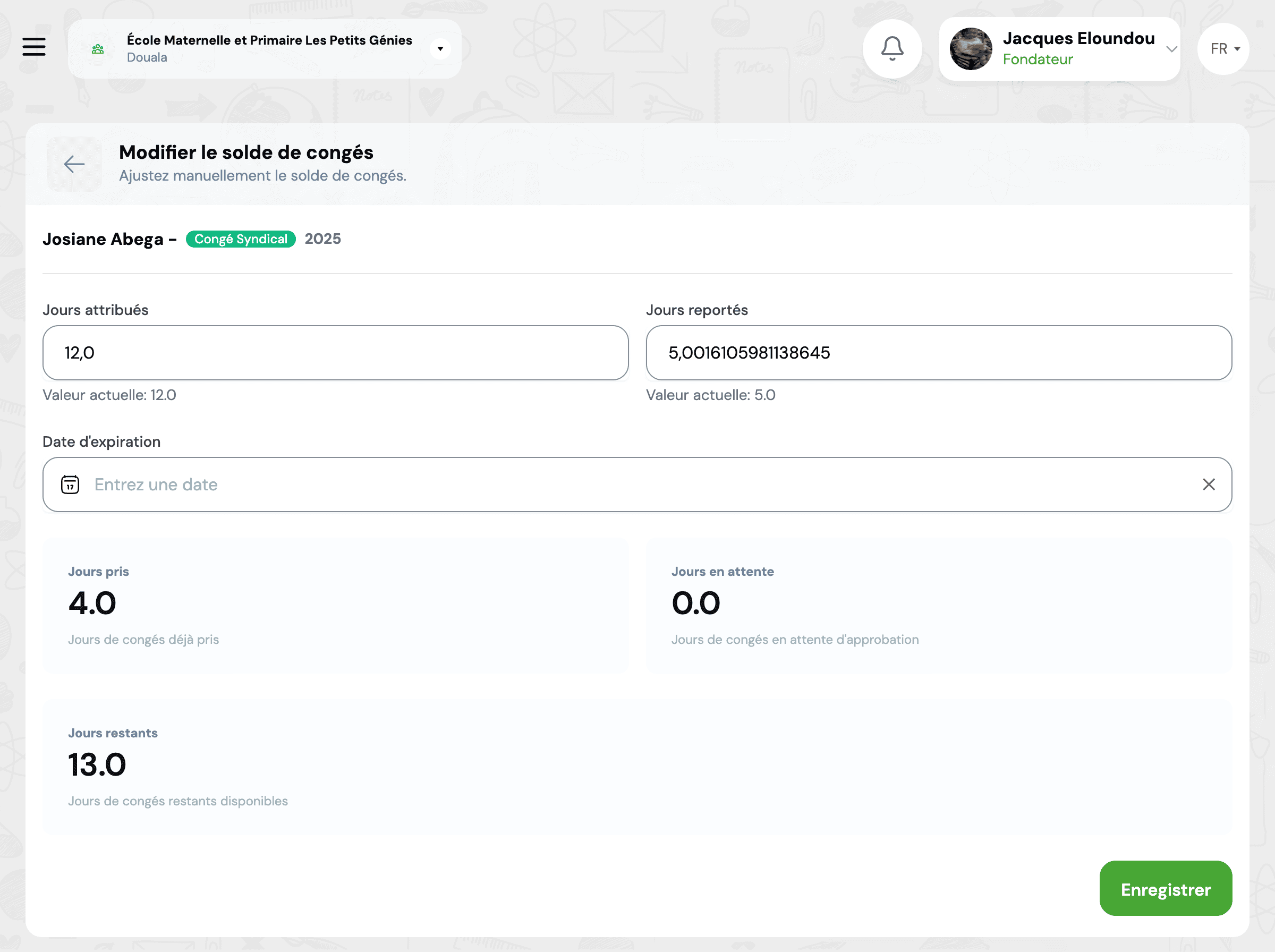Click the Jours en attente summary card
Image resolution: width=1275 pixels, height=952 pixels.
(939, 605)
